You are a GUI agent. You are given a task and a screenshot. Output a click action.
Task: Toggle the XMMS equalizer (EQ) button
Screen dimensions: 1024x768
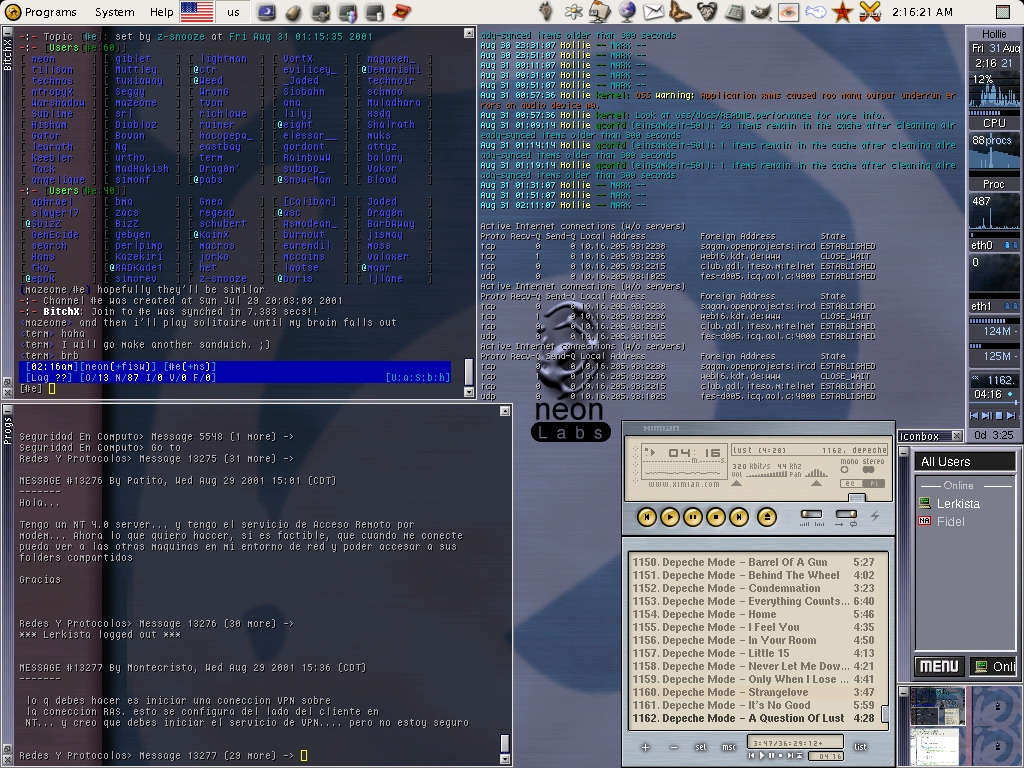851,483
